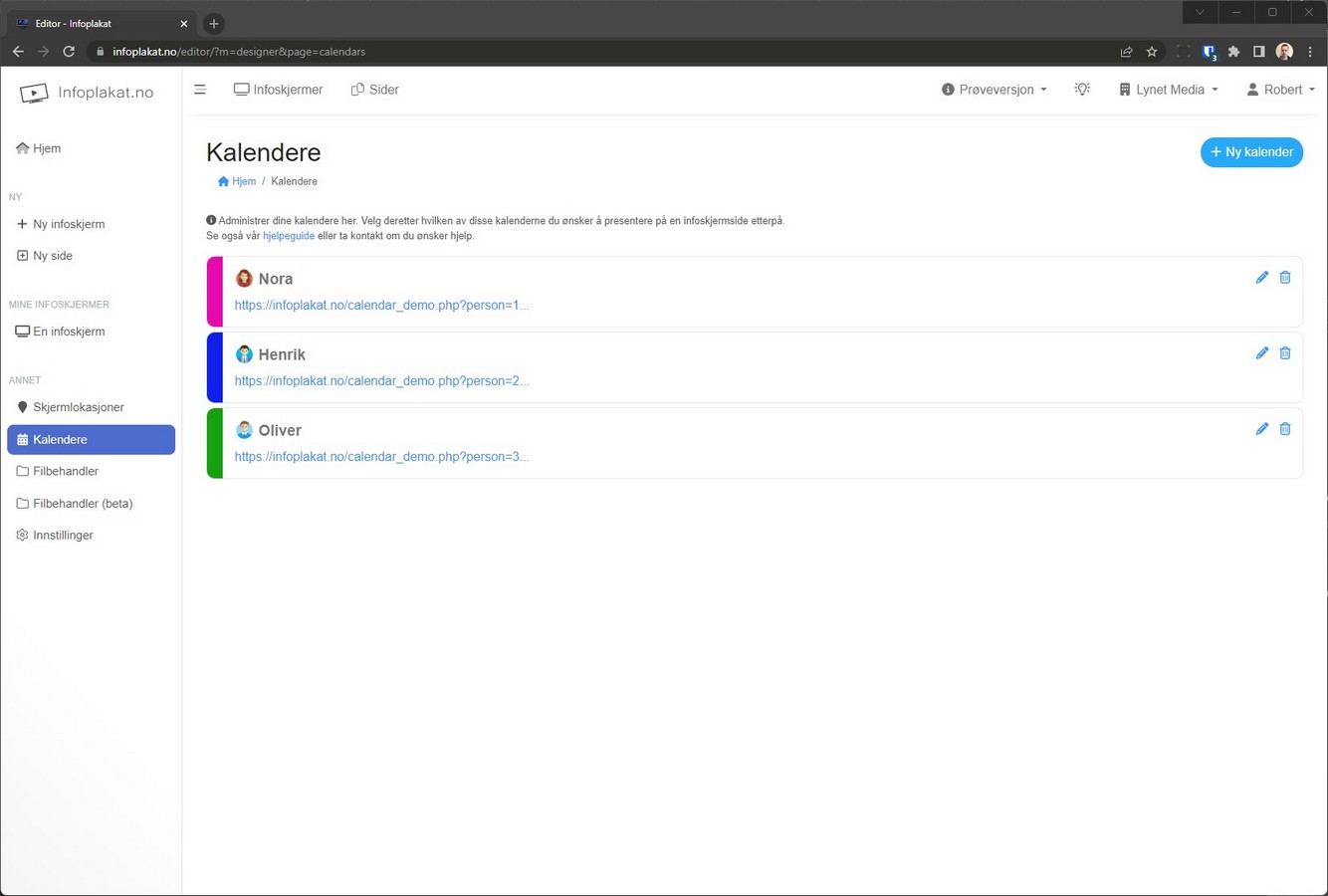This screenshot has width=1328, height=896.
Task: Click the edit pencil icon for Nora
Action: pyautogui.click(x=1261, y=278)
